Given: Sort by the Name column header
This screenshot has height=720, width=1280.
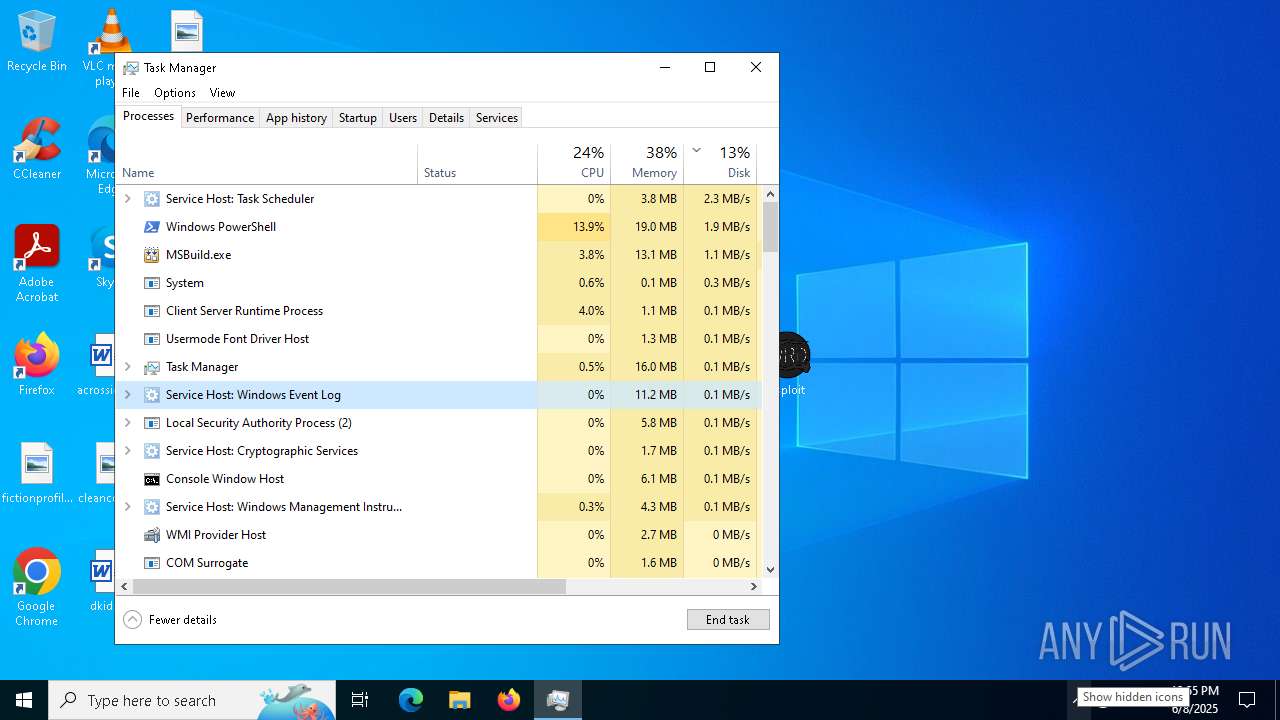Looking at the screenshot, I should coord(267,163).
